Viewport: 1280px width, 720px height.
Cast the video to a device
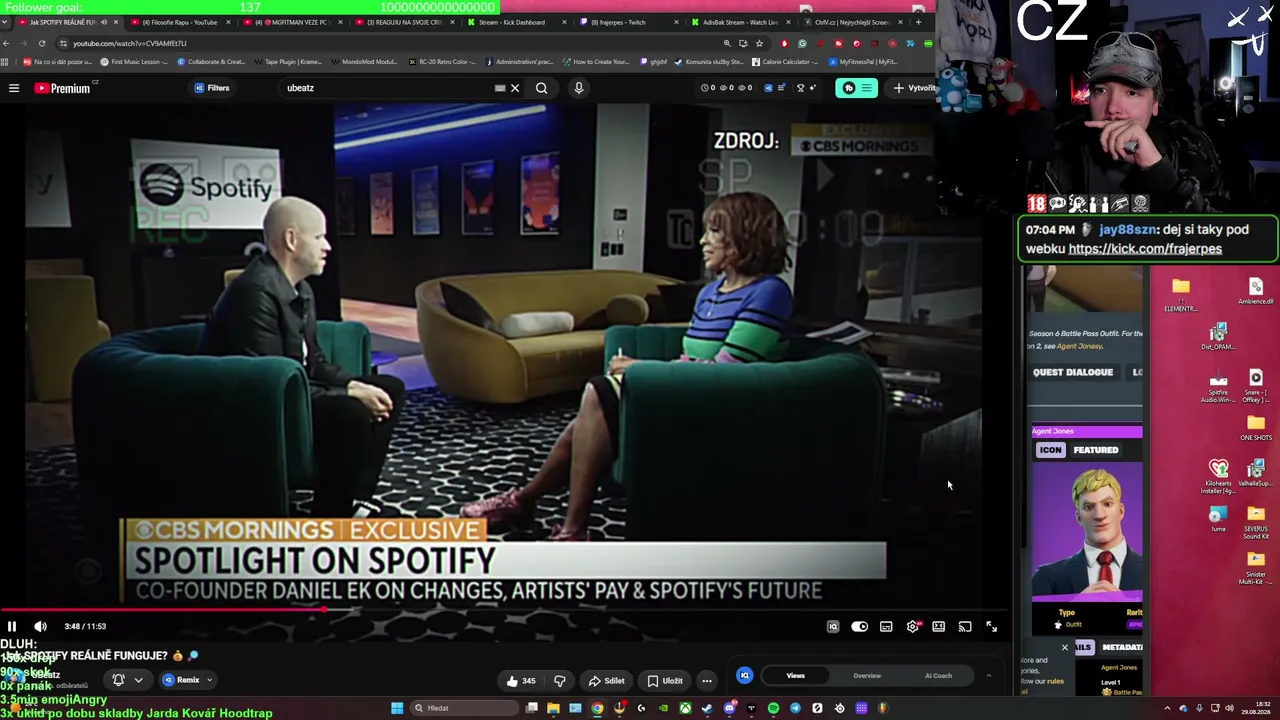coord(965,627)
